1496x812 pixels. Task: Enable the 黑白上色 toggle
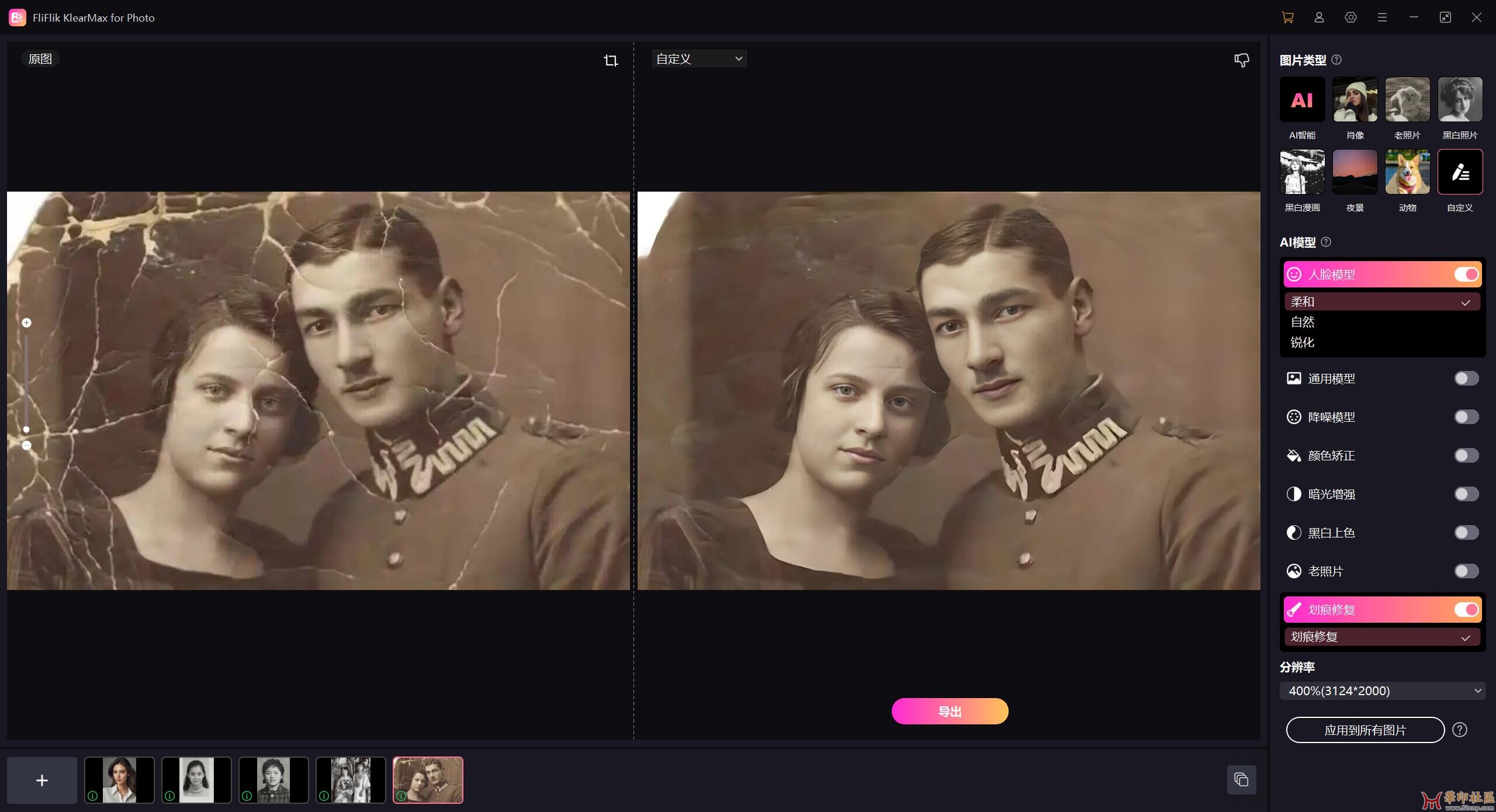[x=1466, y=533]
